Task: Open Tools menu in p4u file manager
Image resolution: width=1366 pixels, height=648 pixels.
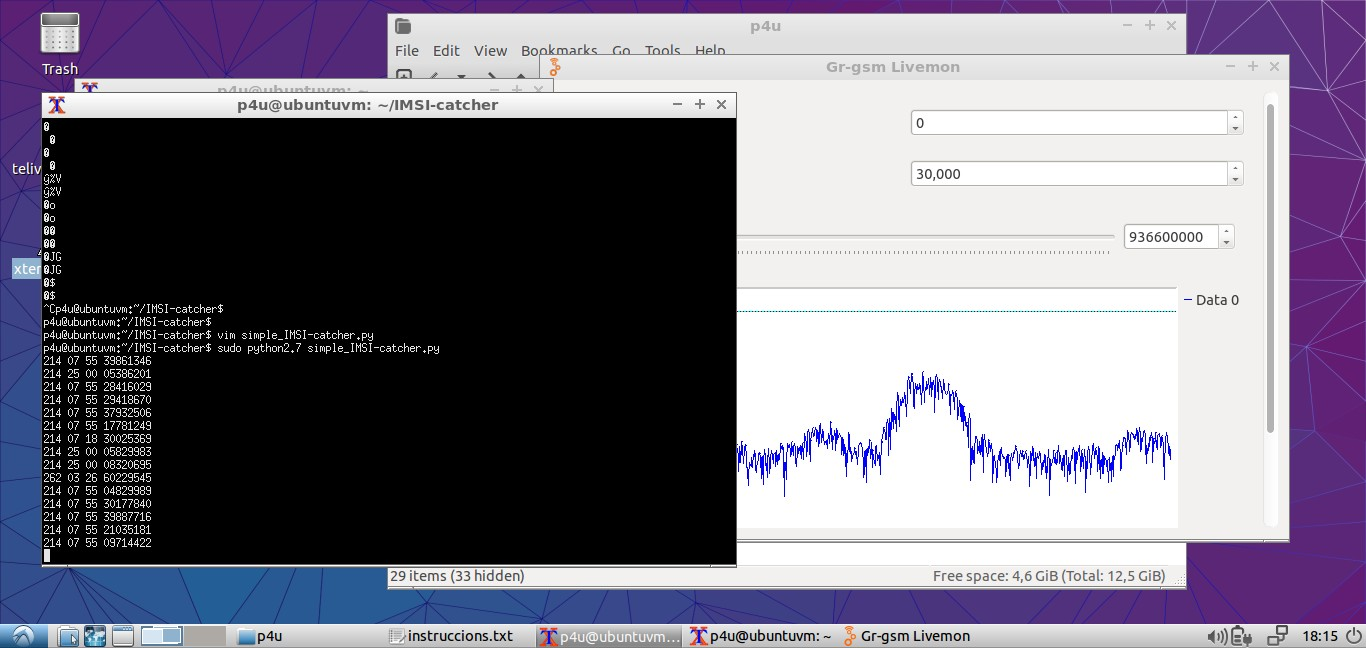Action: coord(662,51)
